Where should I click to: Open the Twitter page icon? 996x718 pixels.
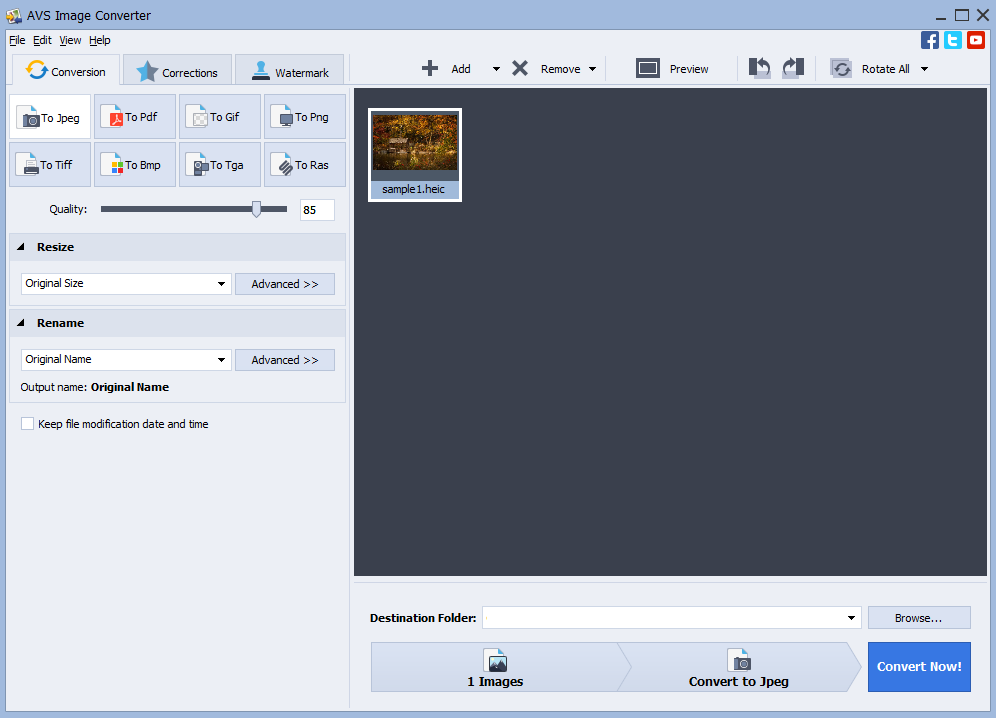point(953,40)
